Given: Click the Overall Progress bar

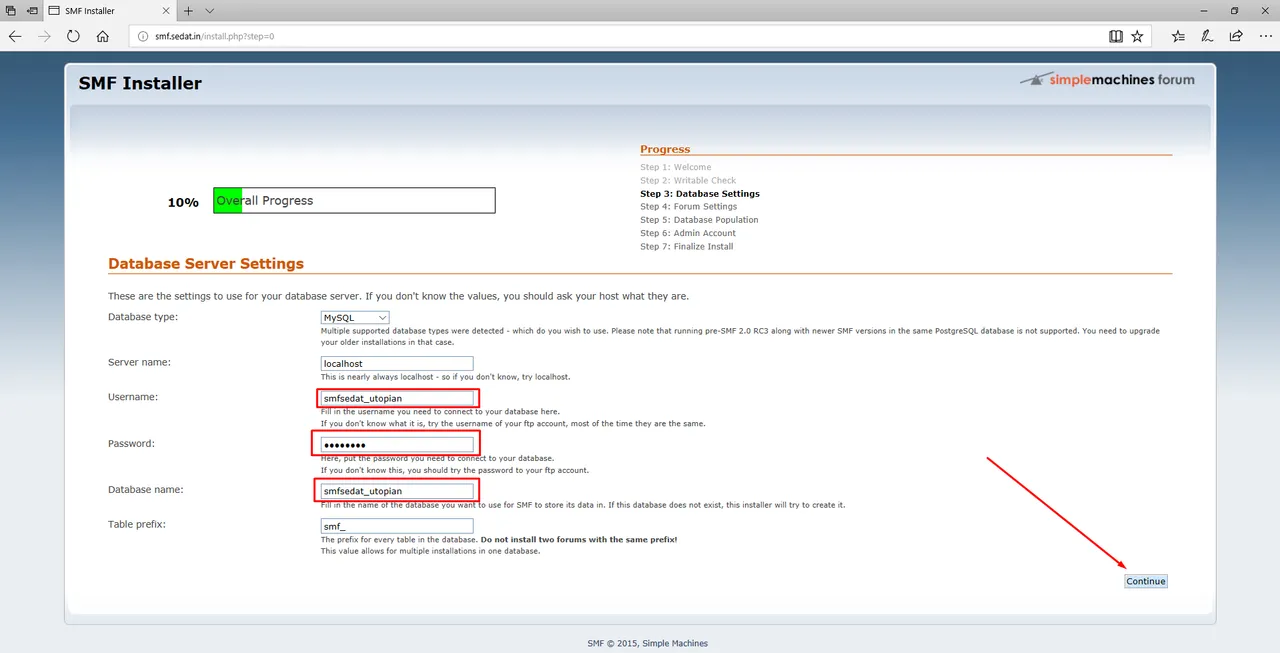Looking at the screenshot, I should point(354,200).
